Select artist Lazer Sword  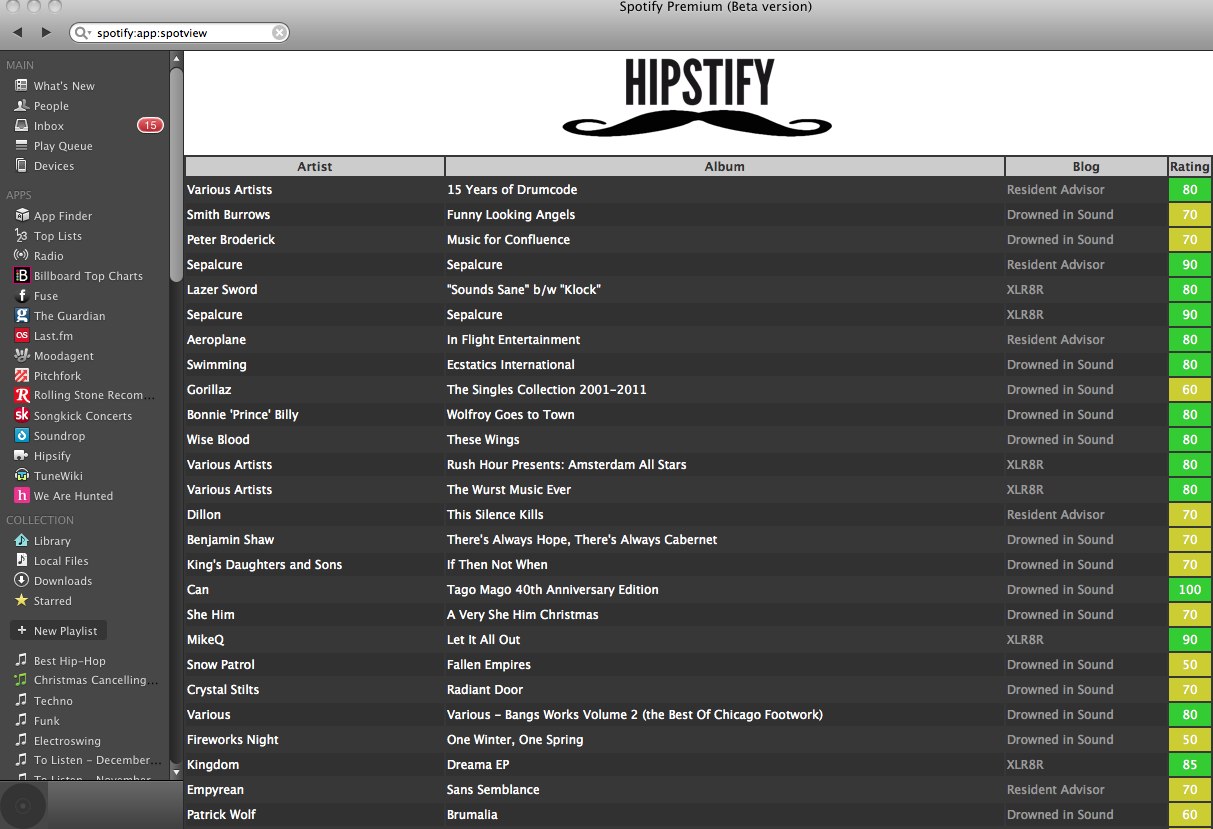pos(222,290)
